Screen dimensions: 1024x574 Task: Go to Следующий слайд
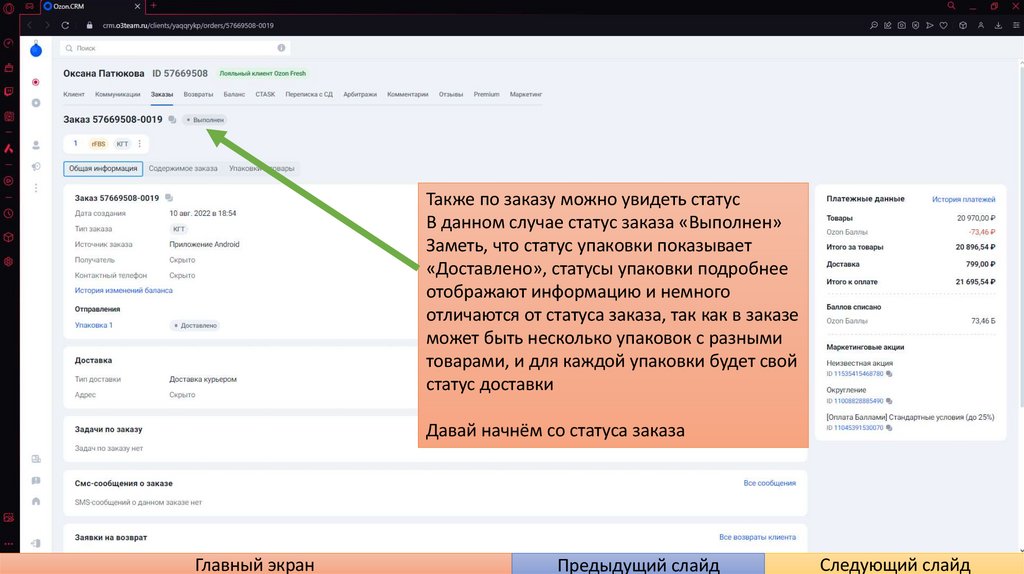tap(894, 564)
